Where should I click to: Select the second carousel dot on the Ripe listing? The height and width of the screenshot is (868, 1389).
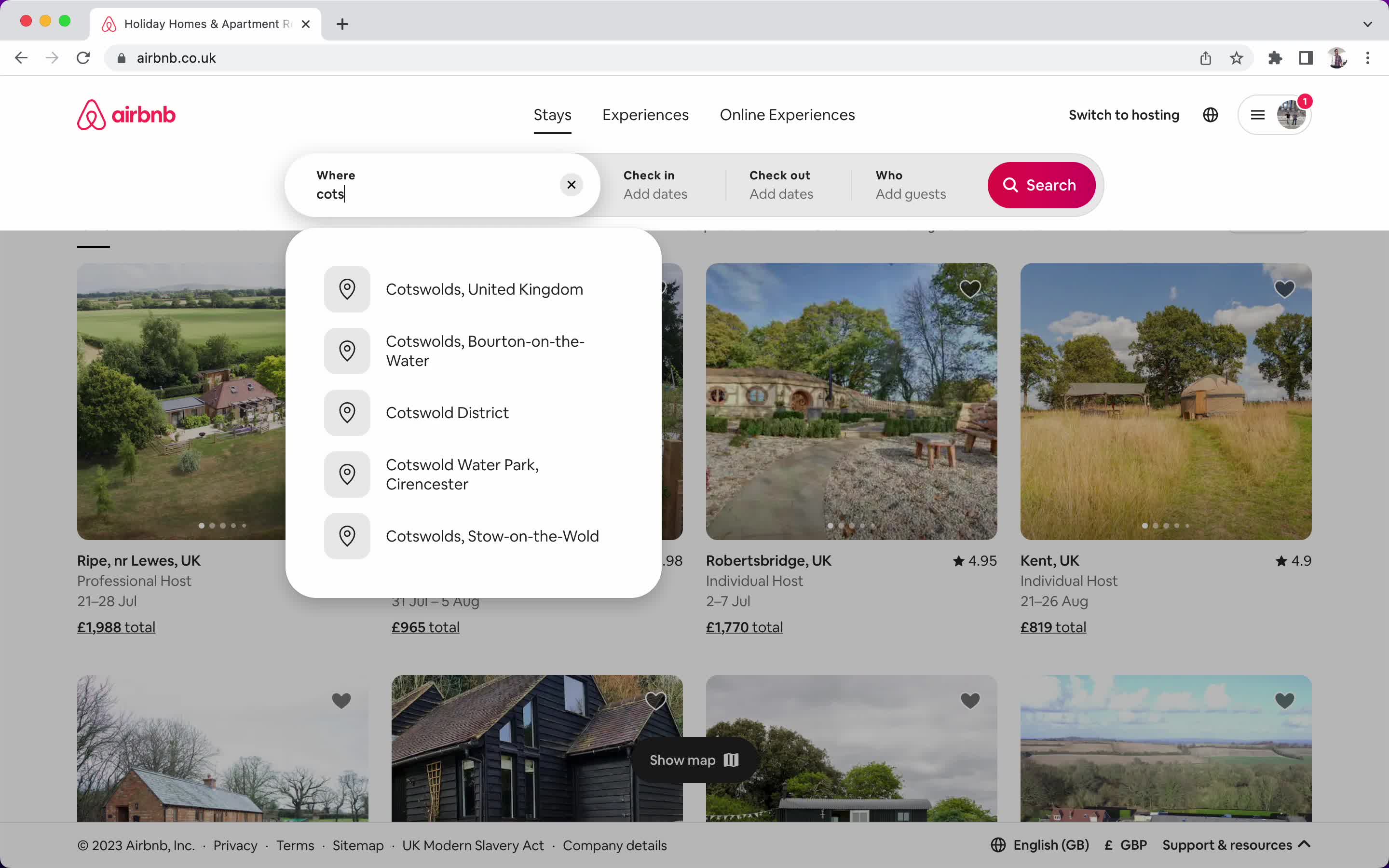pos(212,525)
